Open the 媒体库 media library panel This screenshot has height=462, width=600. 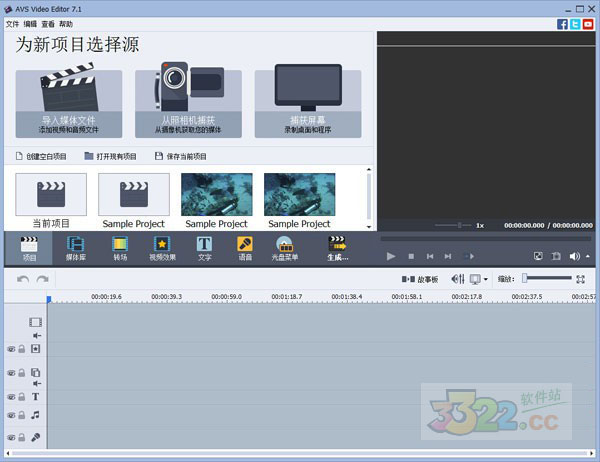75,248
